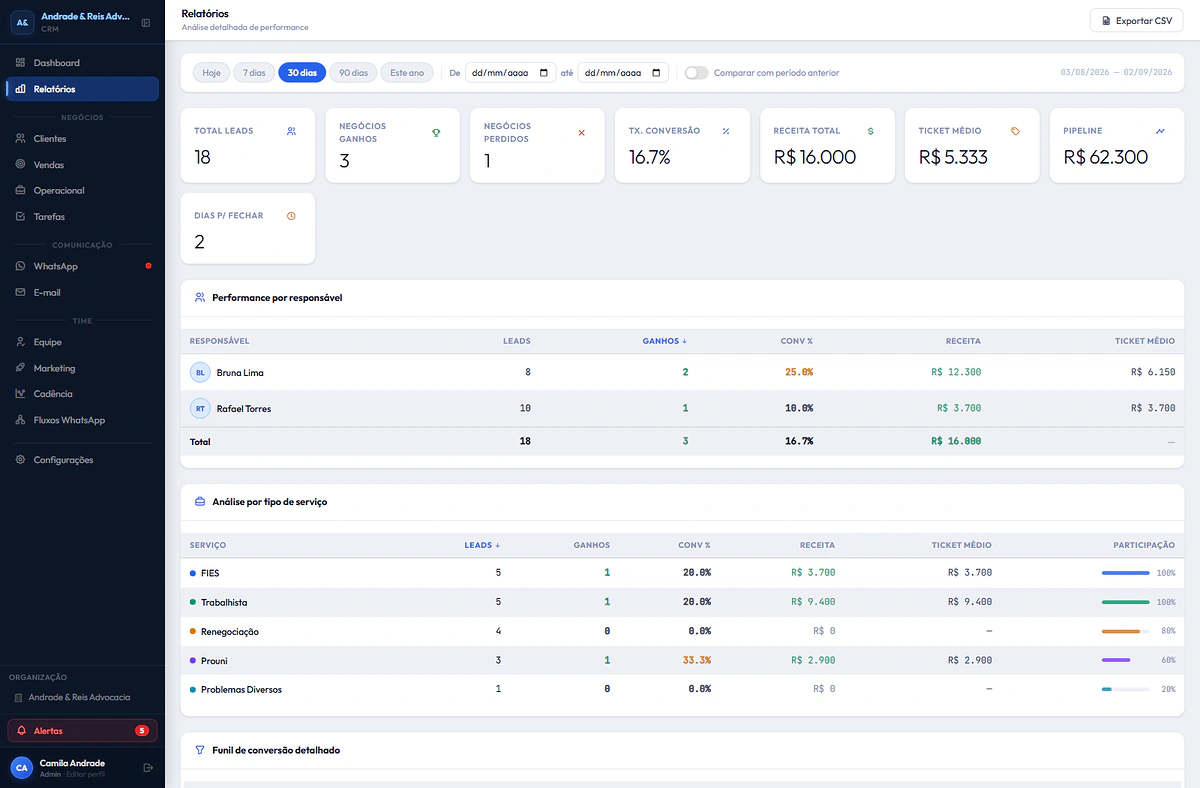Open the Alertas panel
This screenshot has width=1200, height=788.
point(82,731)
